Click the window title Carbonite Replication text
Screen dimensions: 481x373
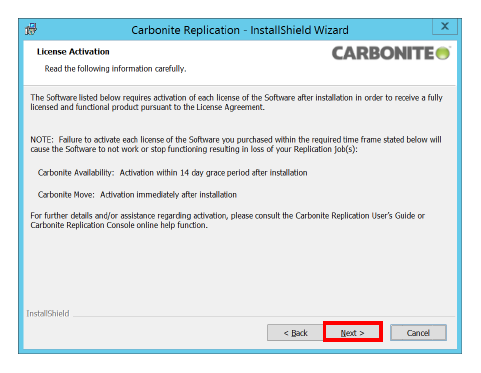[x=240, y=30]
